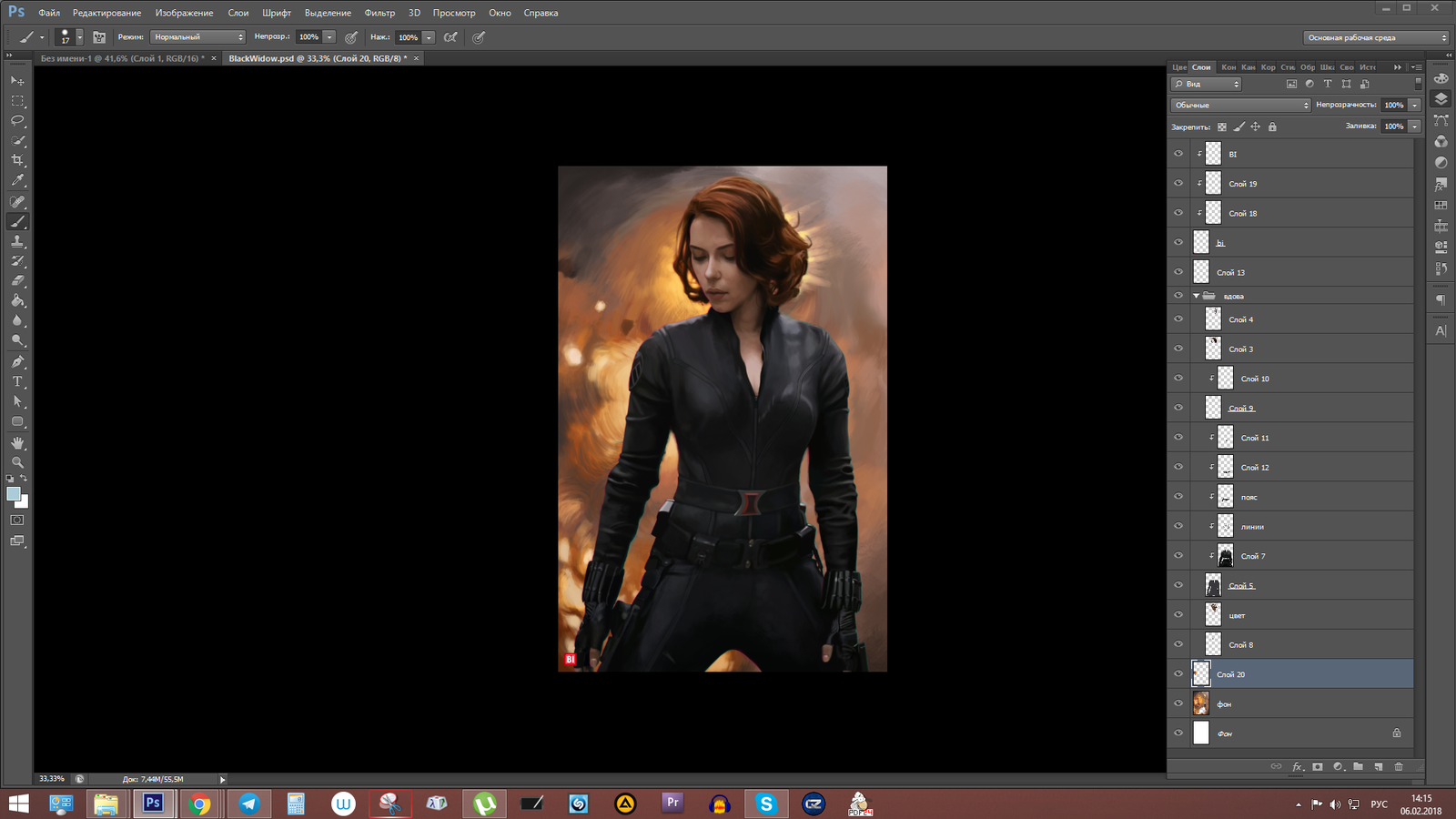This screenshot has height=819, width=1456.
Task: Select the Brush tool in the toolbox
Action: pos(17,221)
